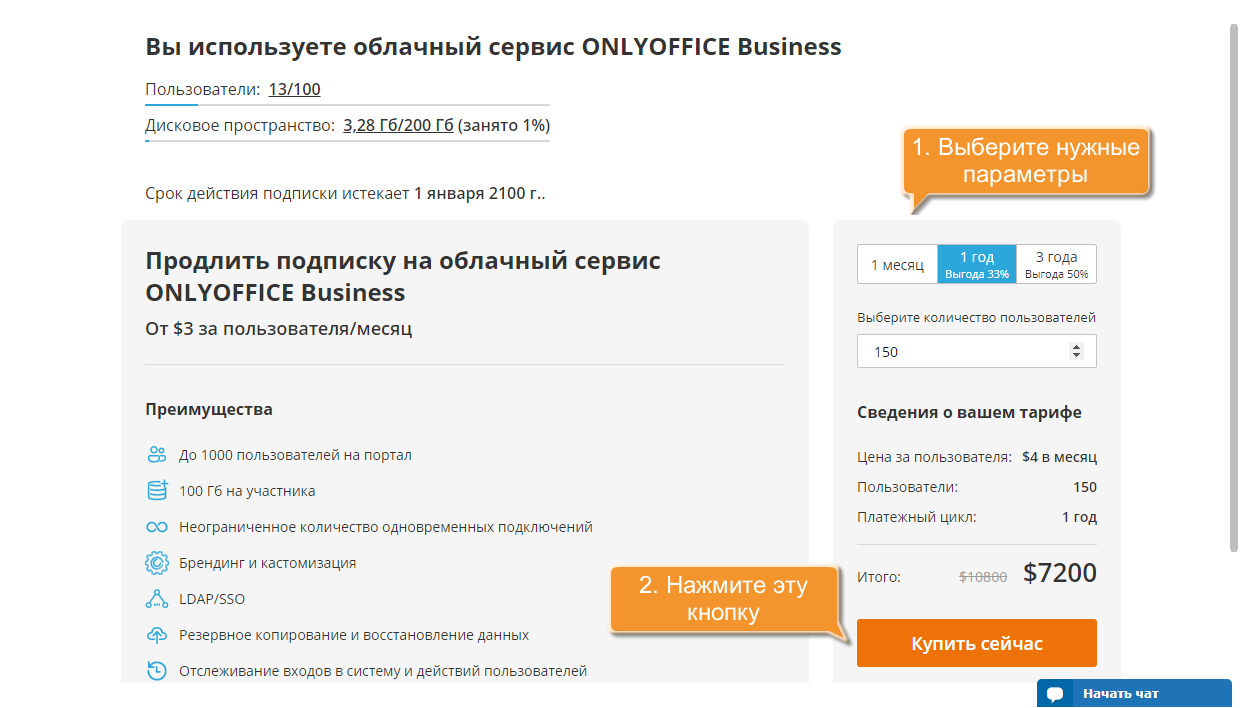Open the "13/100" users link
This screenshot has height=708, width=1240.
295,89
